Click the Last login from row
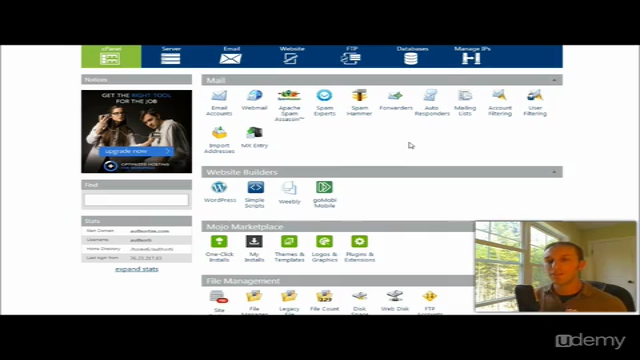 click(x=136, y=258)
